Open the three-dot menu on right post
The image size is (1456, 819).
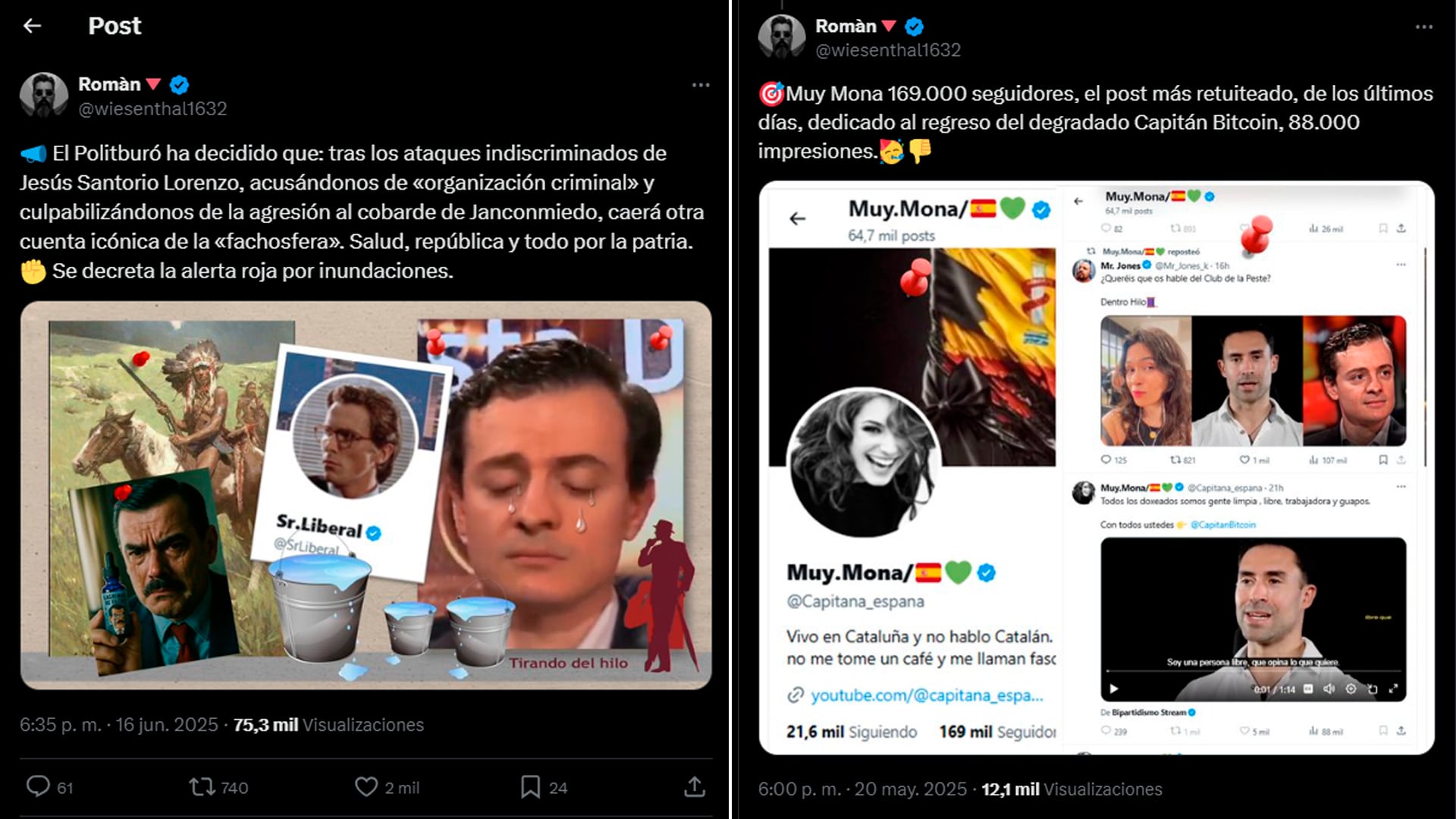(1423, 27)
